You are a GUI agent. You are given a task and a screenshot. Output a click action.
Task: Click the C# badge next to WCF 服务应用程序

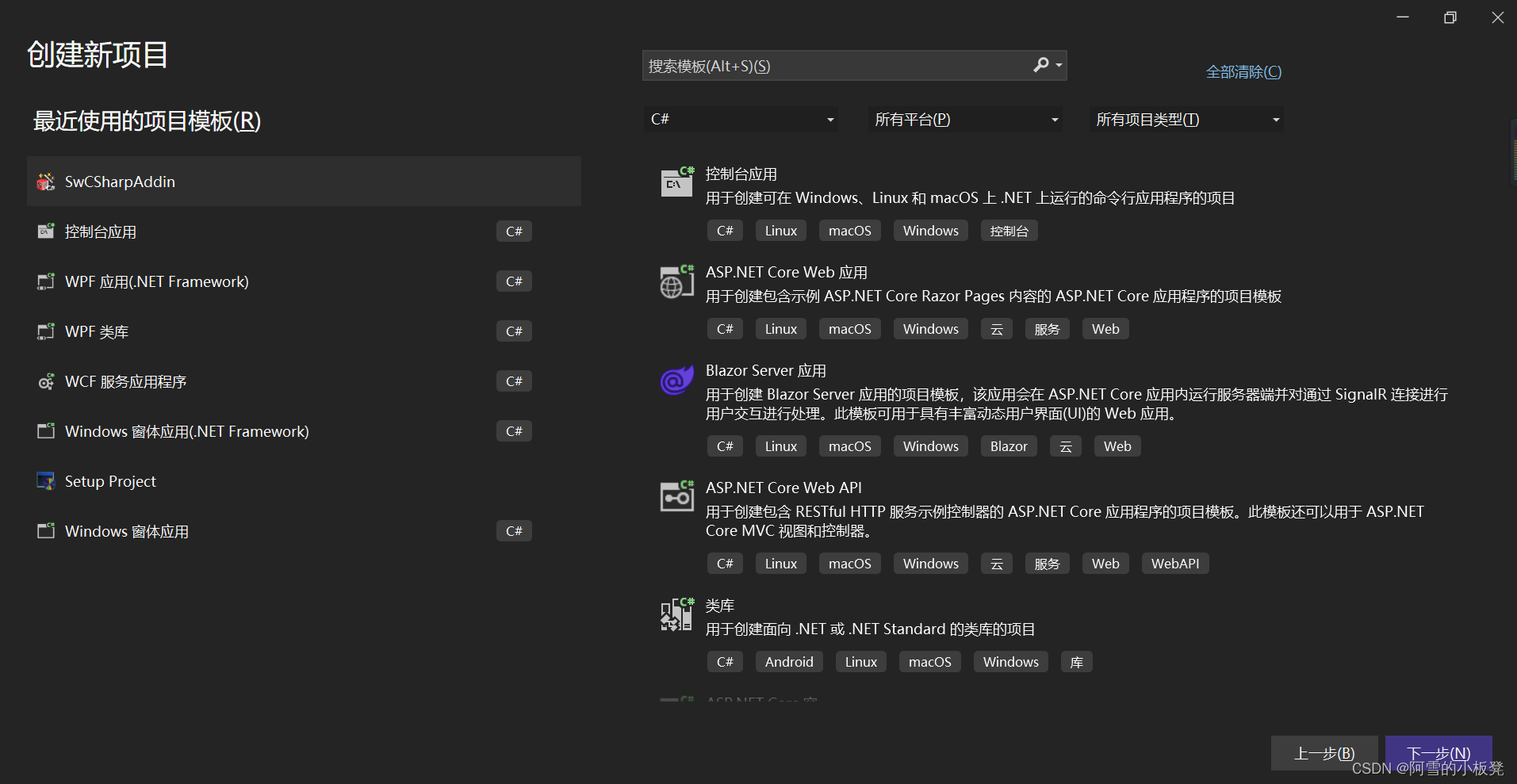pyautogui.click(x=514, y=381)
